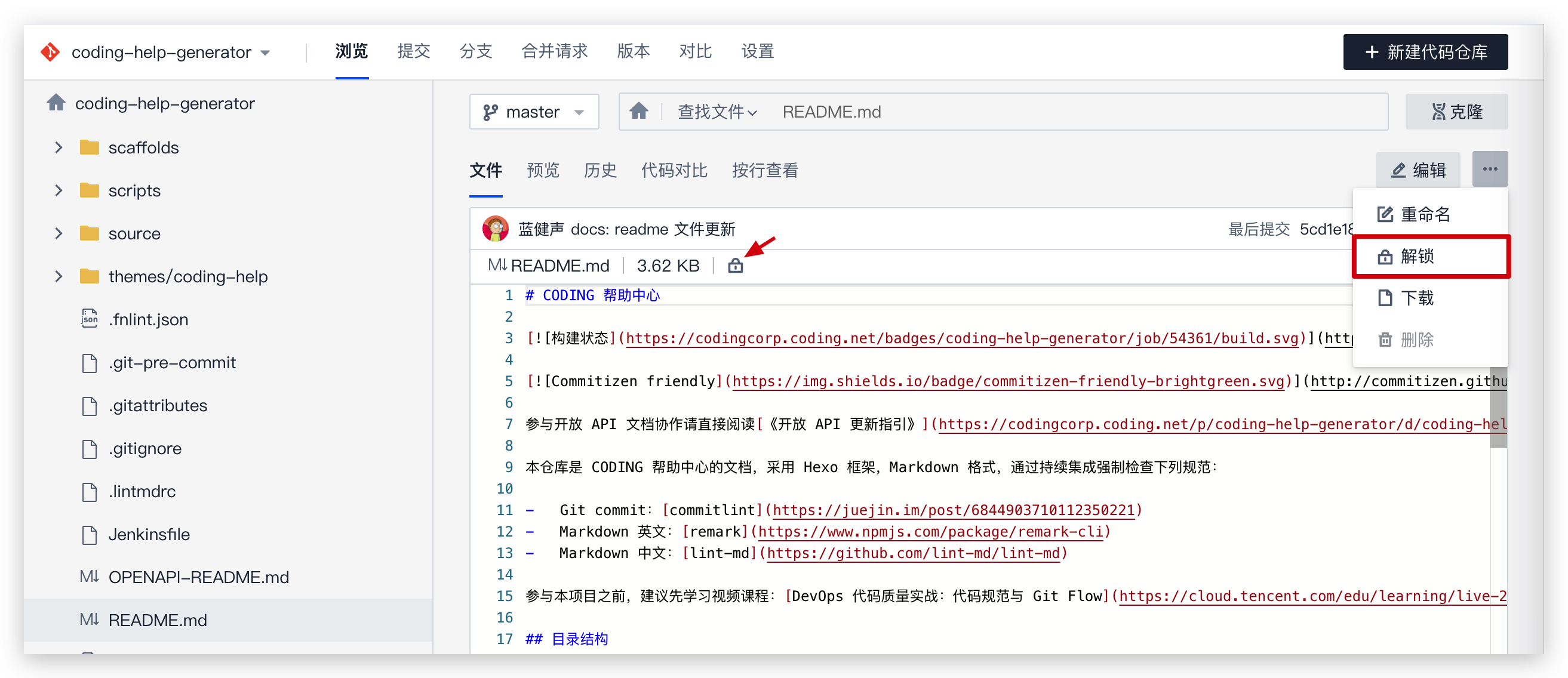Image resolution: width=1568 pixels, height=678 pixels.
Task: Click the commit message docs: readme 文件更新
Action: pyautogui.click(x=653, y=229)
